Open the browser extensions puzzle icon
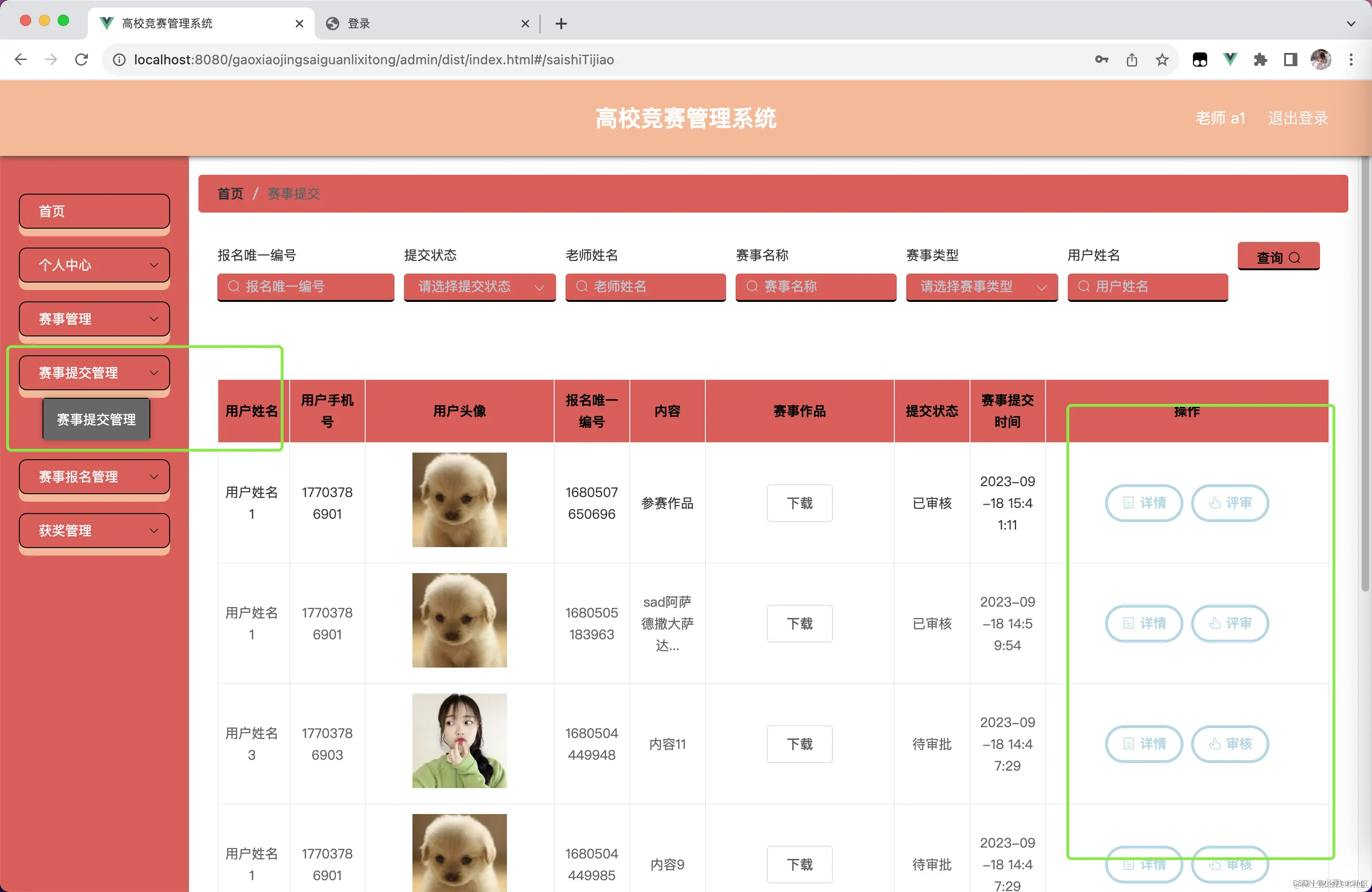Screen dimensions: 1372x892 tap(1260, 60)
